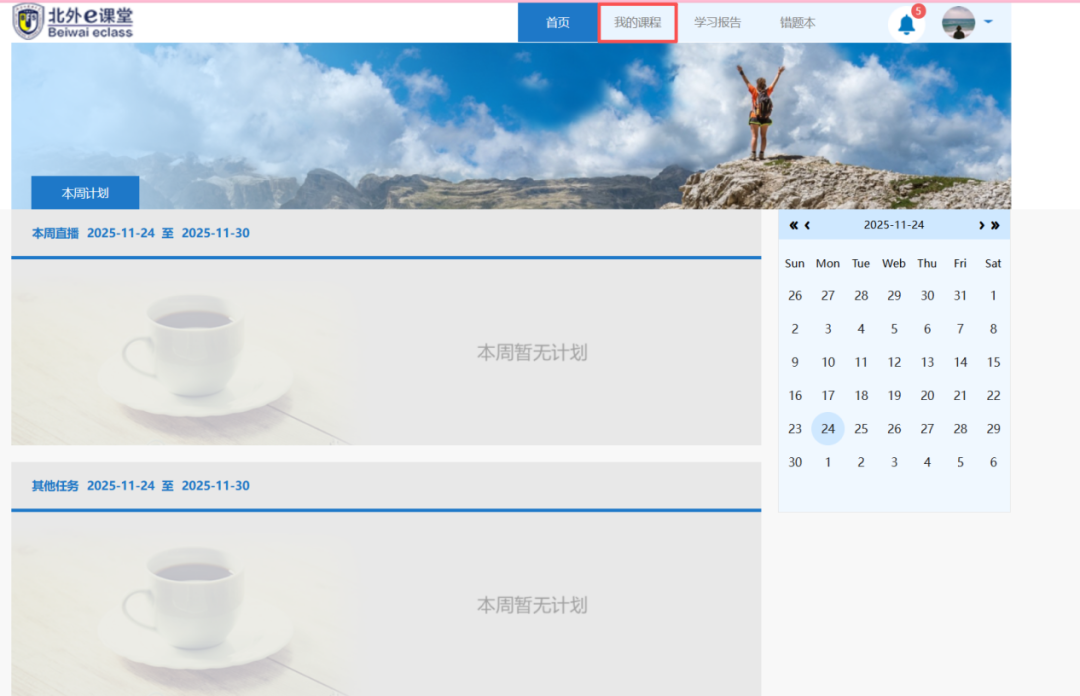
Task: Switch to the 首页 tab
Action: [x=557, y=21]
